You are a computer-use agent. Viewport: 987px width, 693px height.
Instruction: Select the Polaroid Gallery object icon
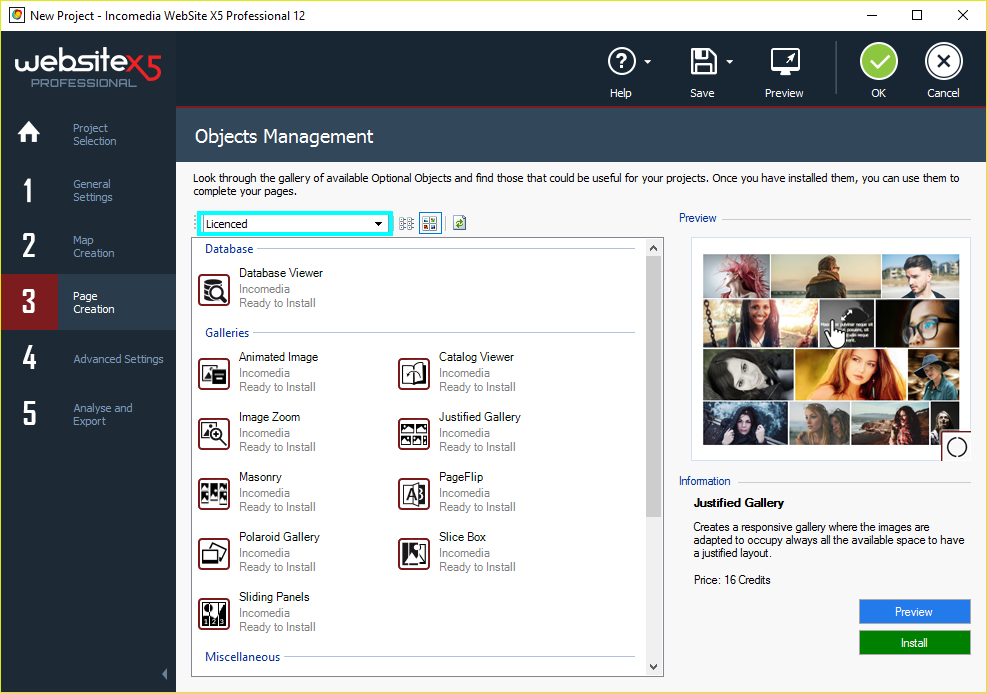(x=214, y=554)
